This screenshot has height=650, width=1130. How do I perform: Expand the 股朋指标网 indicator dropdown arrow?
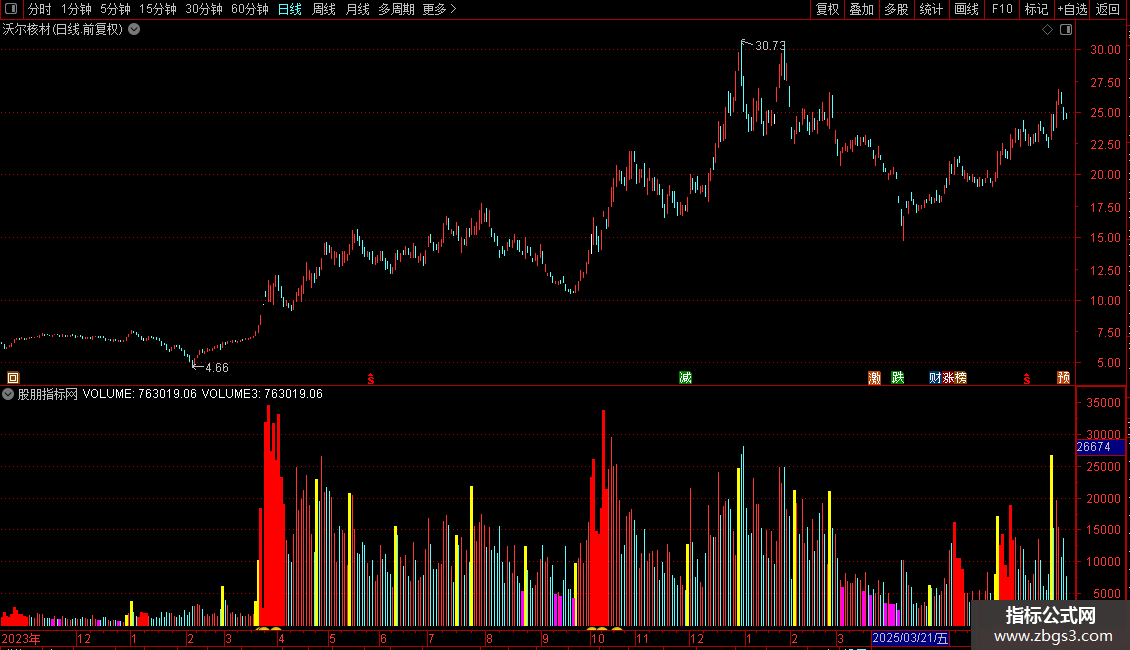pos(8,394)
